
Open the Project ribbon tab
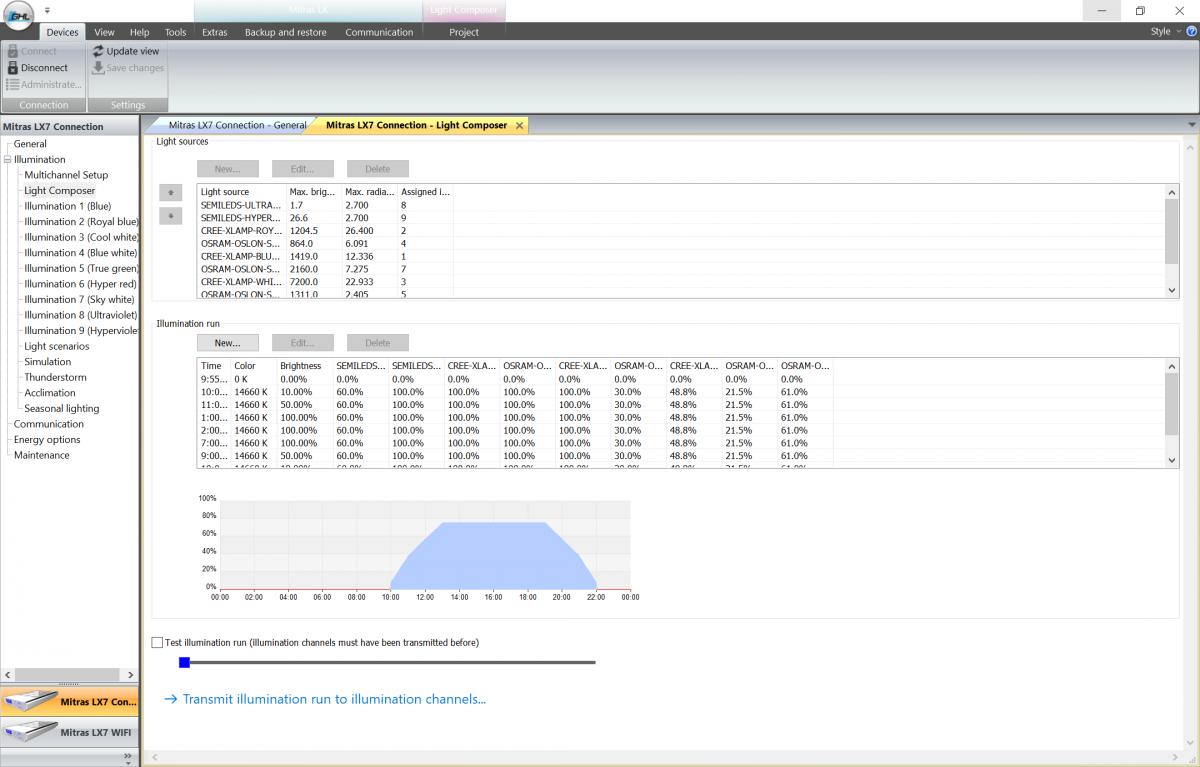pos(464,32)
